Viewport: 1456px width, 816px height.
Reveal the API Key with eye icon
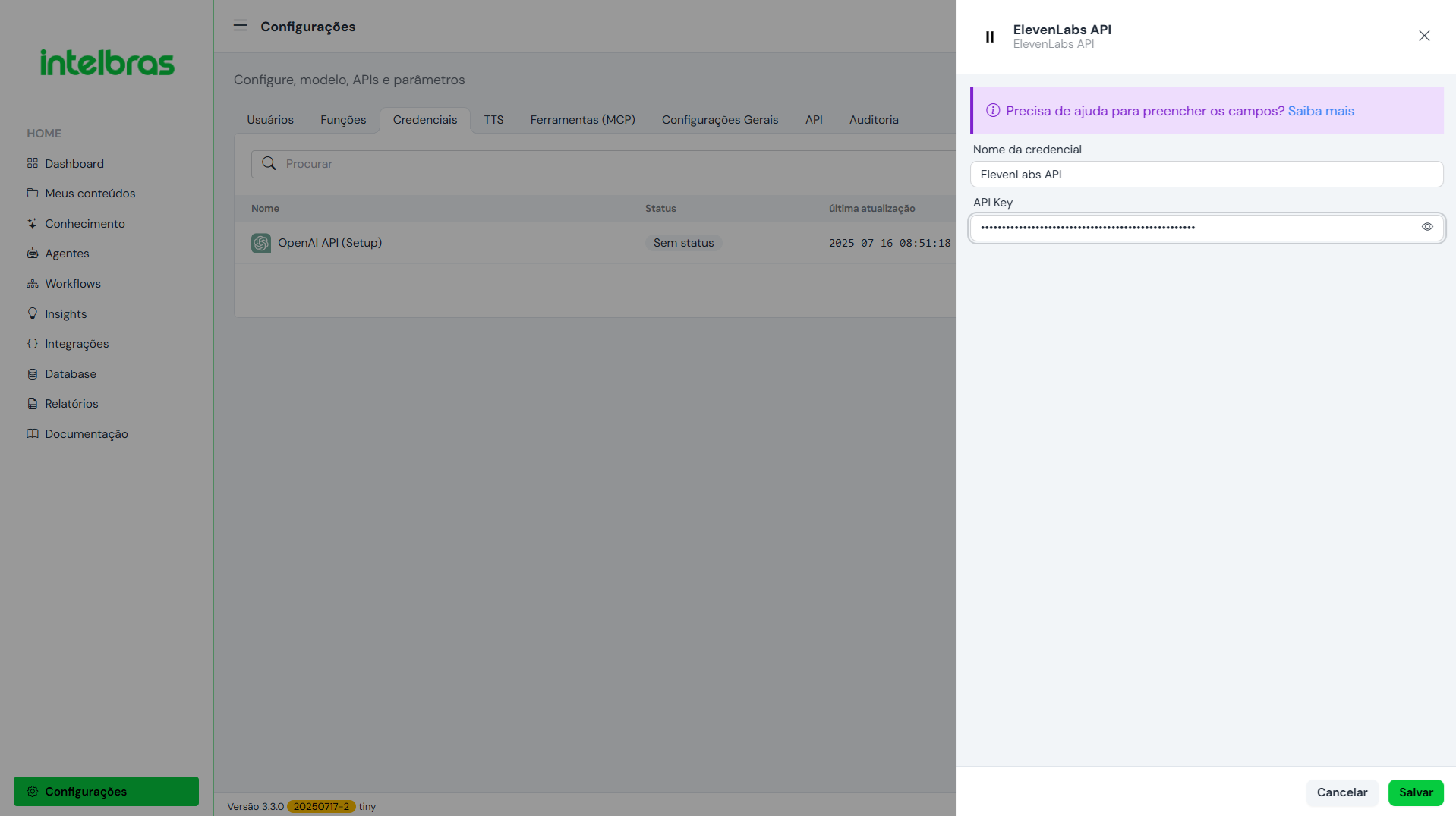[x=1427, y=227]
